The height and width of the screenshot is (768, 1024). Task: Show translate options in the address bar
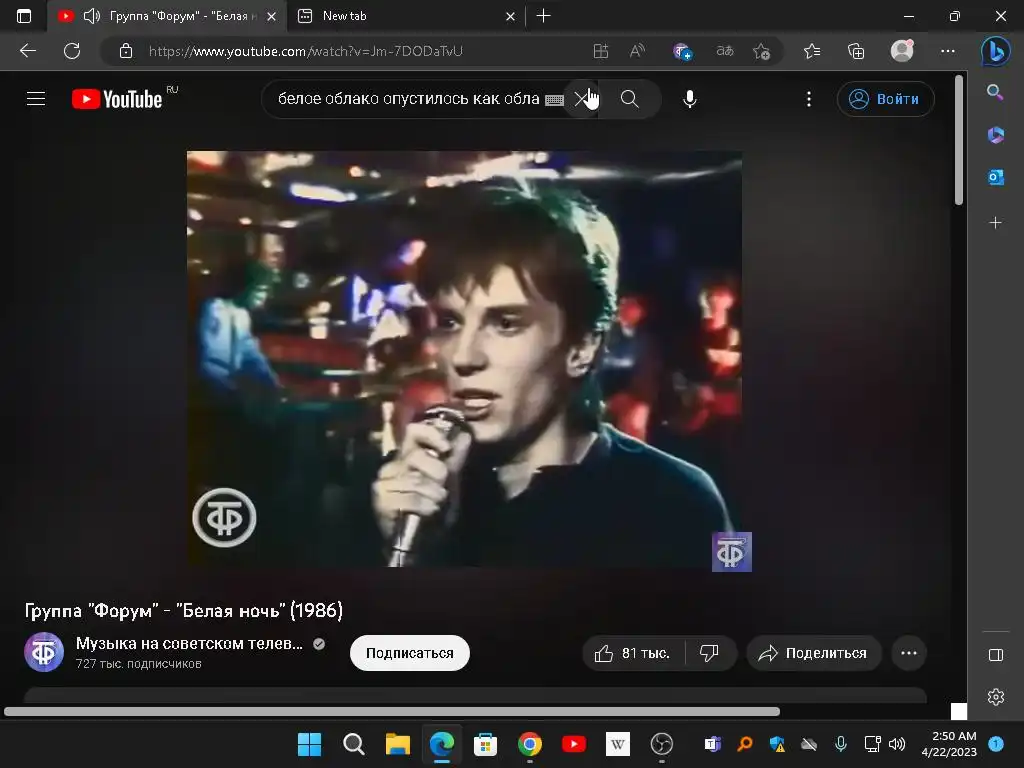[725, 51]
